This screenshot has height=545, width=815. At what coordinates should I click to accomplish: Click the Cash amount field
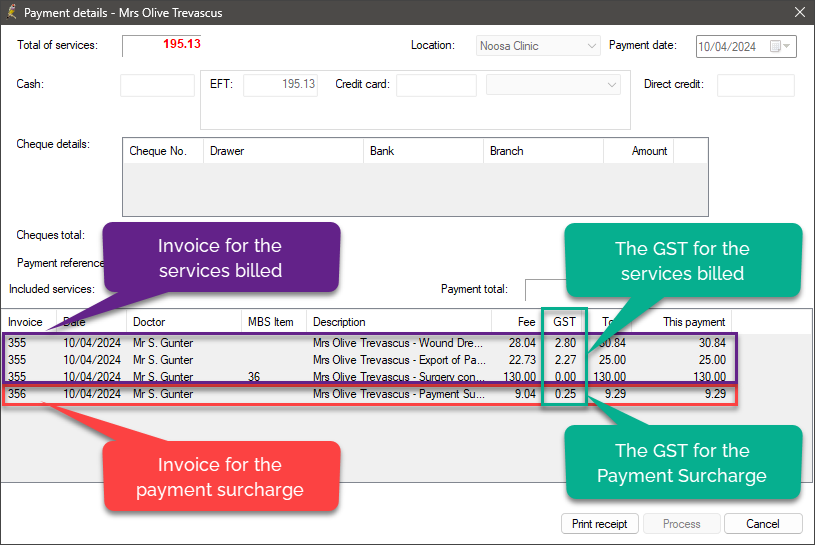click(157, 85)
